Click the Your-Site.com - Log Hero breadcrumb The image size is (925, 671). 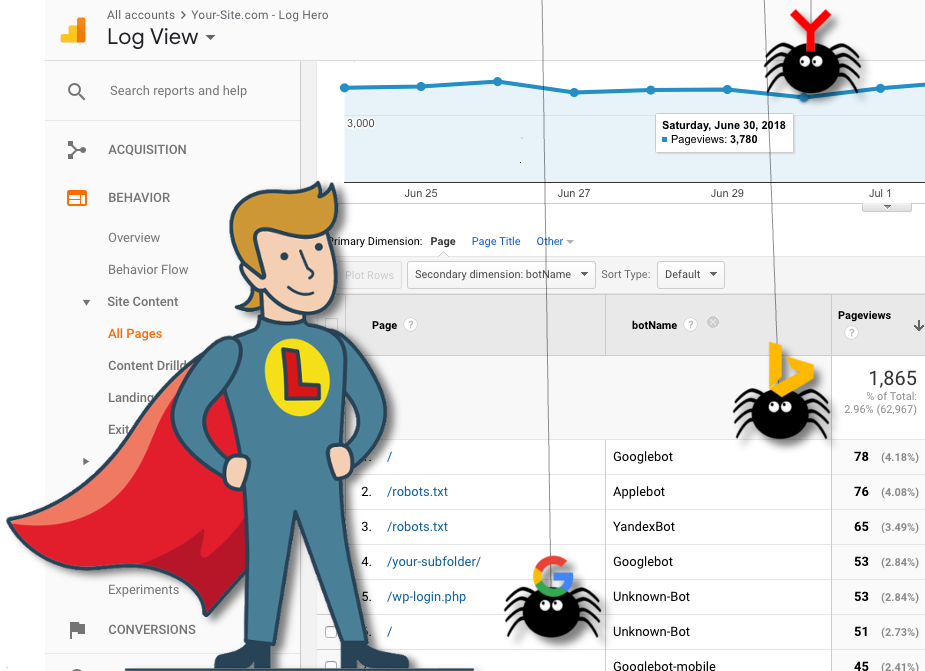click(x=260, y=15)
